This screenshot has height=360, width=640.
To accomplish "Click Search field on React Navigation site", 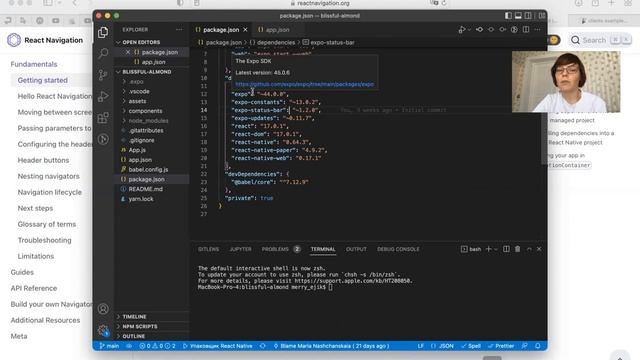I will tap(600, 40).
